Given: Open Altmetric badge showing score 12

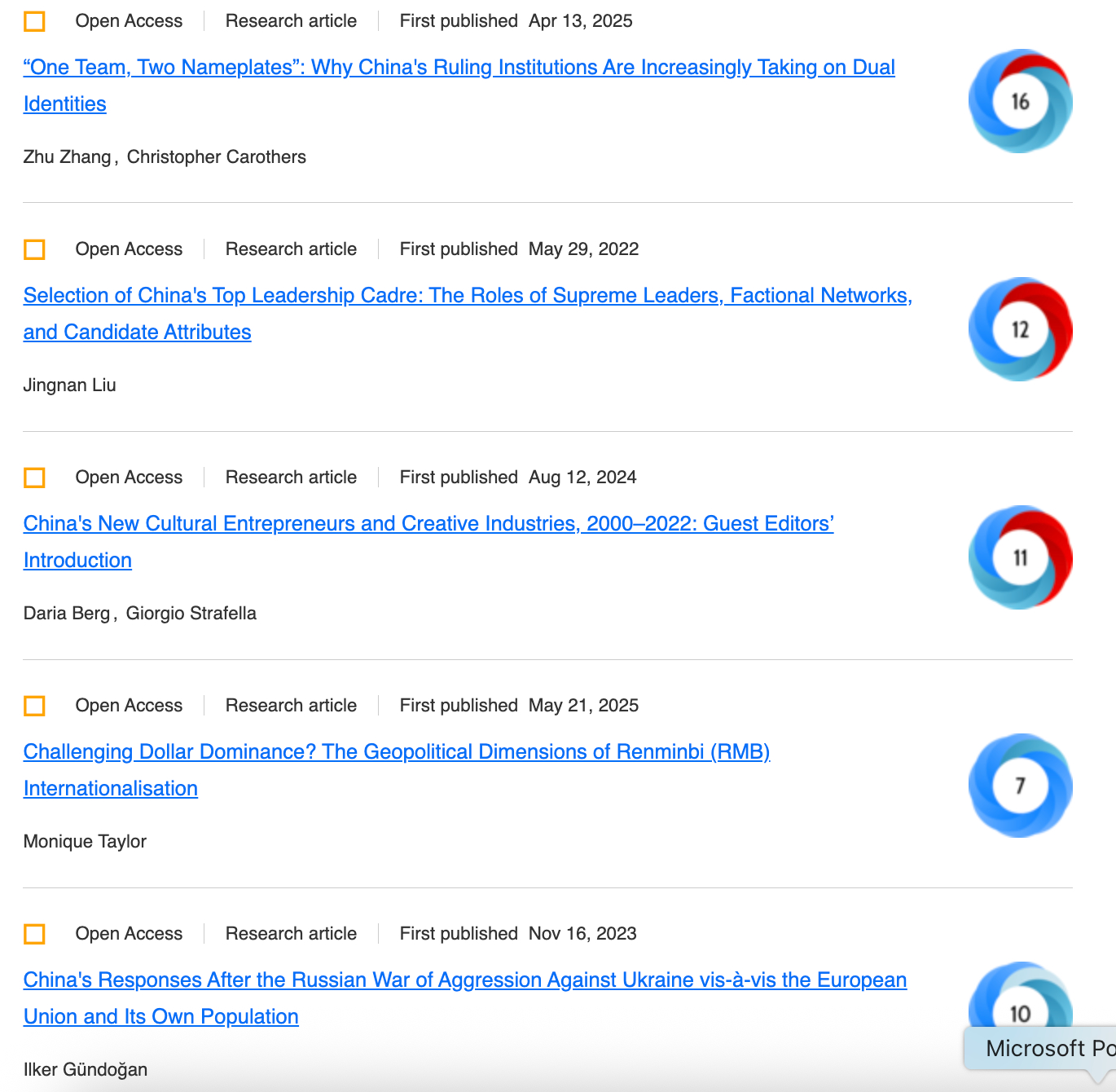Looking at the screenshot, I should 1020,329.
